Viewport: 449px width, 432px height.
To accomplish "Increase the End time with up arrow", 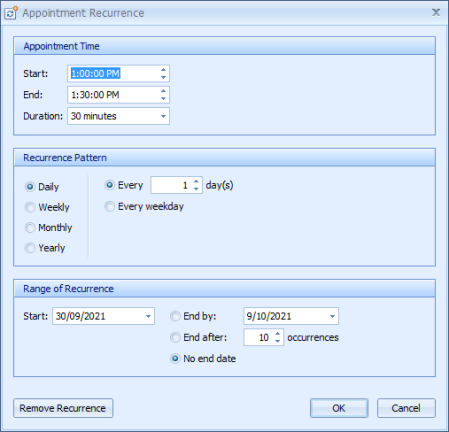I will pos(163,91).
